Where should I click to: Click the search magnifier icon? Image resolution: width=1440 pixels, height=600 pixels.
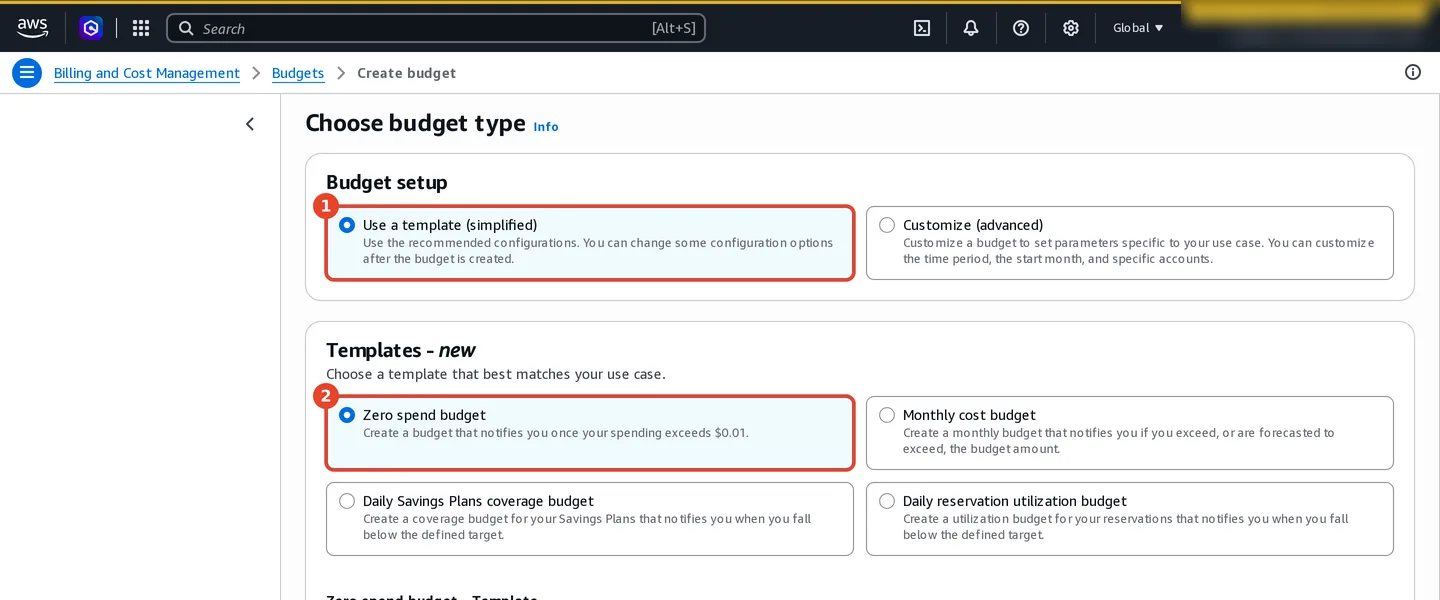pyautogui.click(x=186, y=28)
